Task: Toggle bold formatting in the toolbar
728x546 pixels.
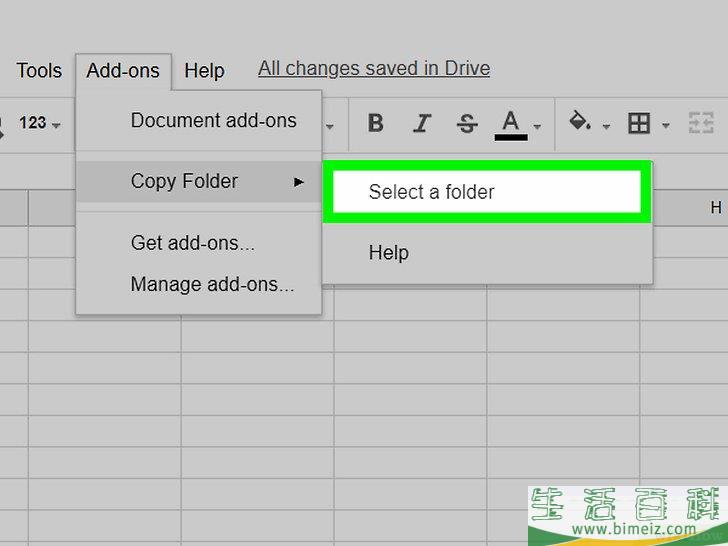Action: [376, 123]
